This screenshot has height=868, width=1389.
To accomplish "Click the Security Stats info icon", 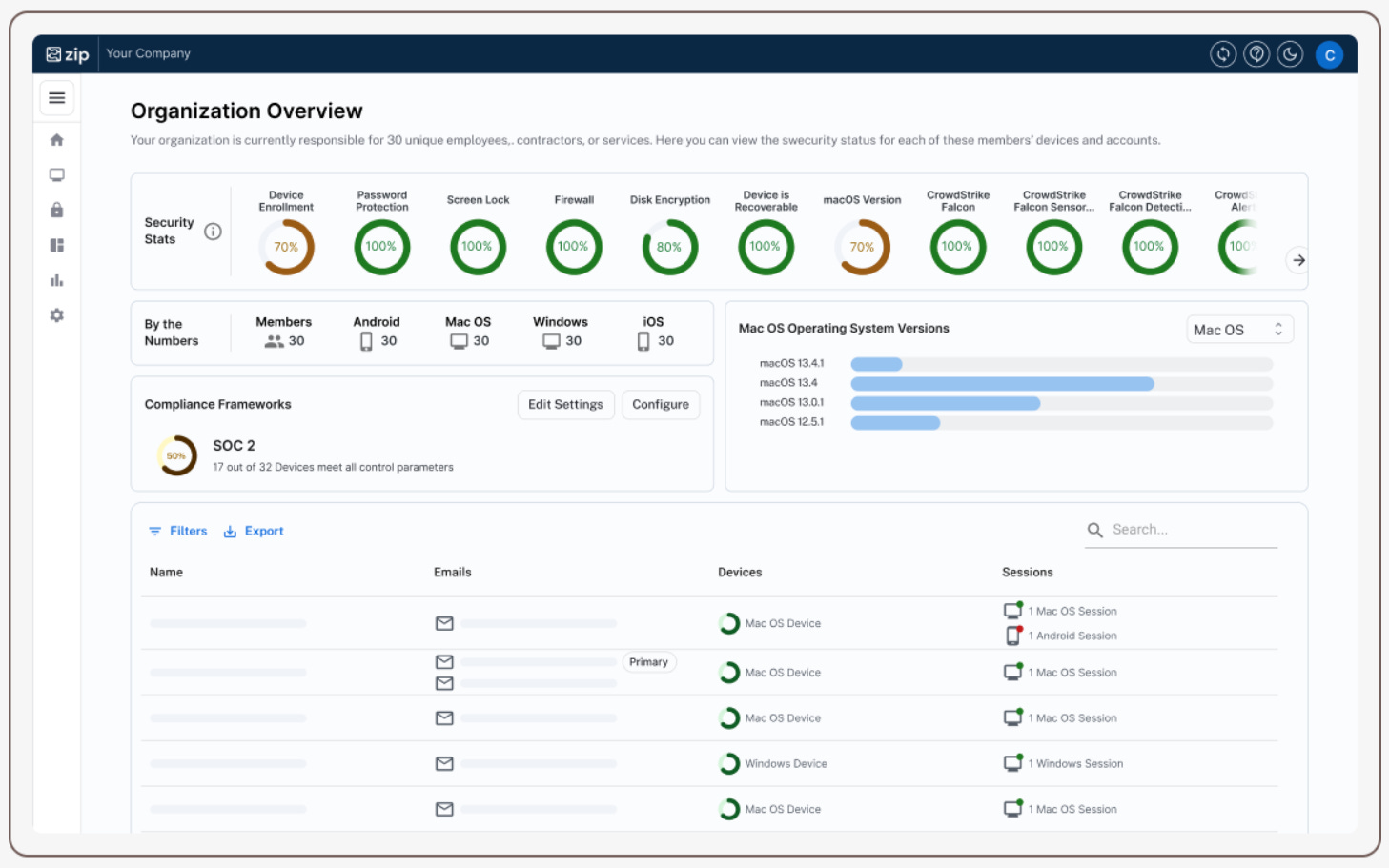I will [x=213, y=232].
